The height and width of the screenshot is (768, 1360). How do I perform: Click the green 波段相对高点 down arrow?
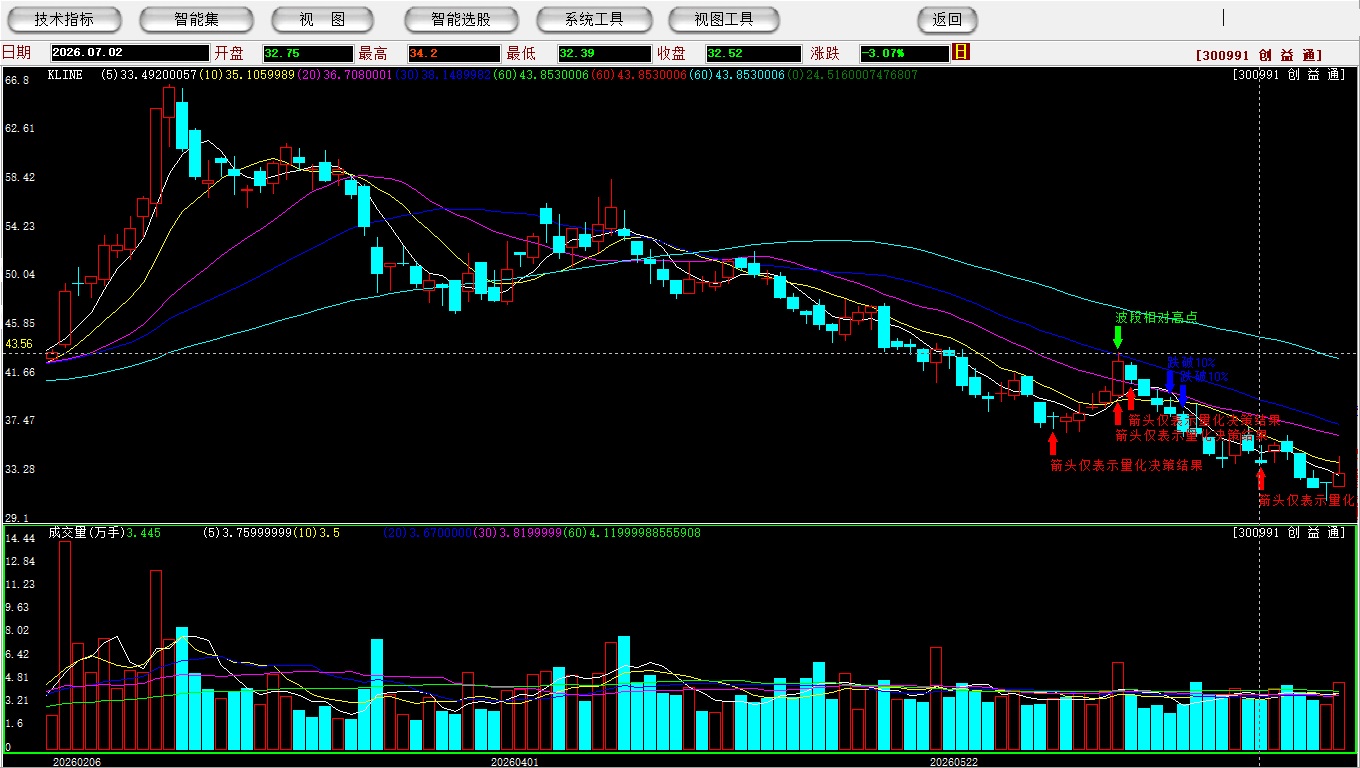tap(1118, 337)
